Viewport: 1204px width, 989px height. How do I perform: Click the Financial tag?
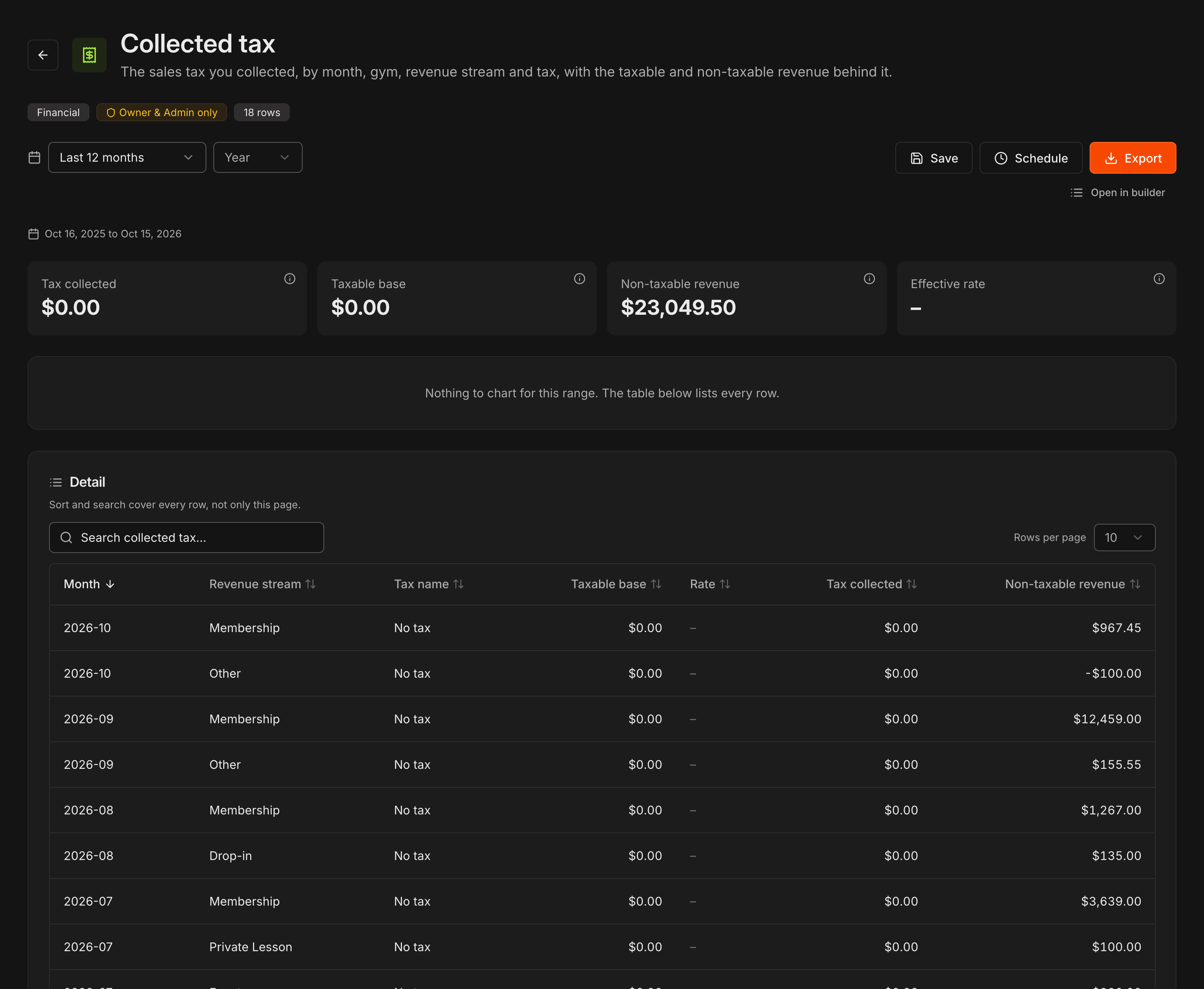click(58, 112)
